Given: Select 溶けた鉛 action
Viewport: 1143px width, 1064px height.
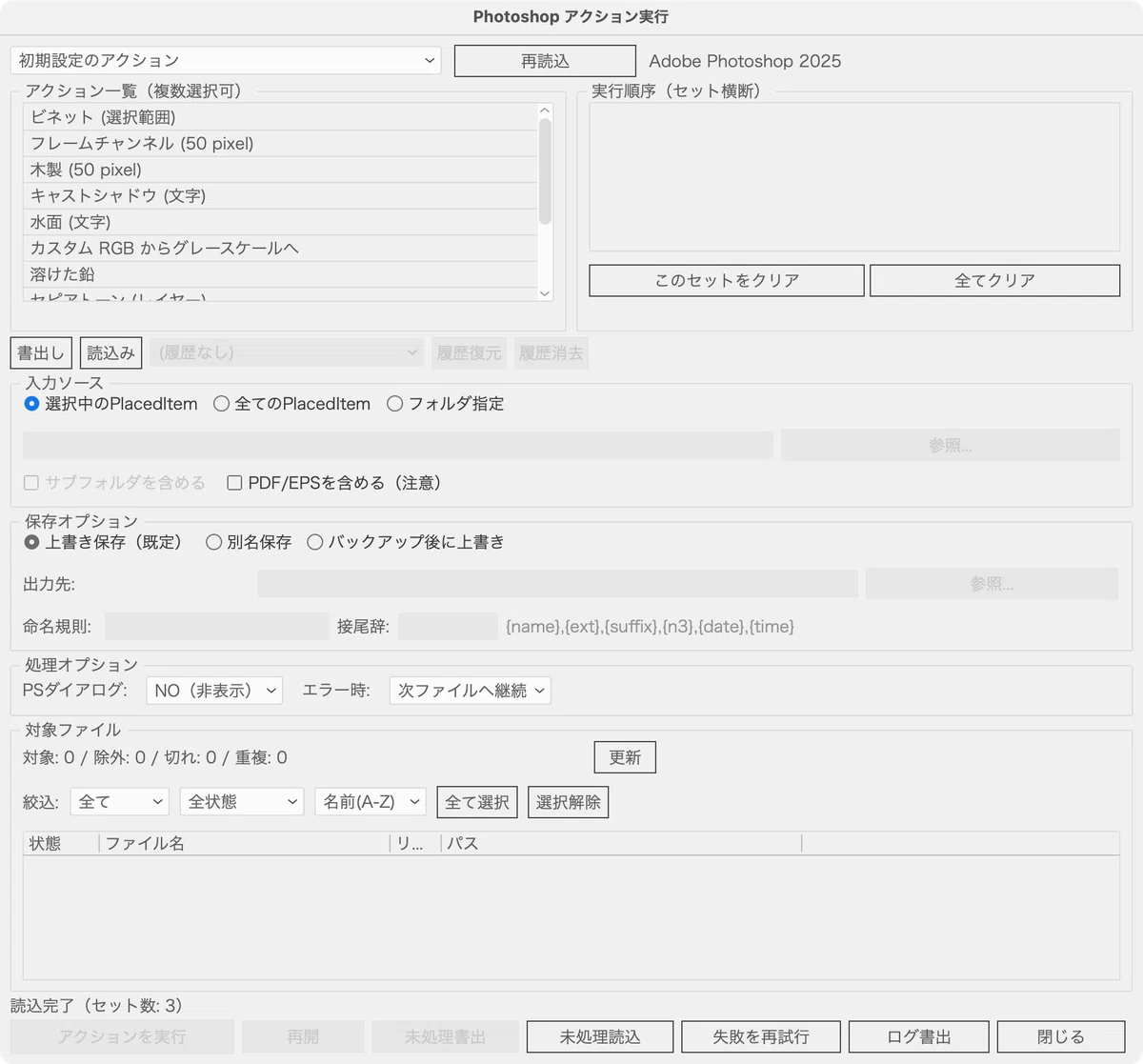Looking at the screenshot, I should point(280,274).
